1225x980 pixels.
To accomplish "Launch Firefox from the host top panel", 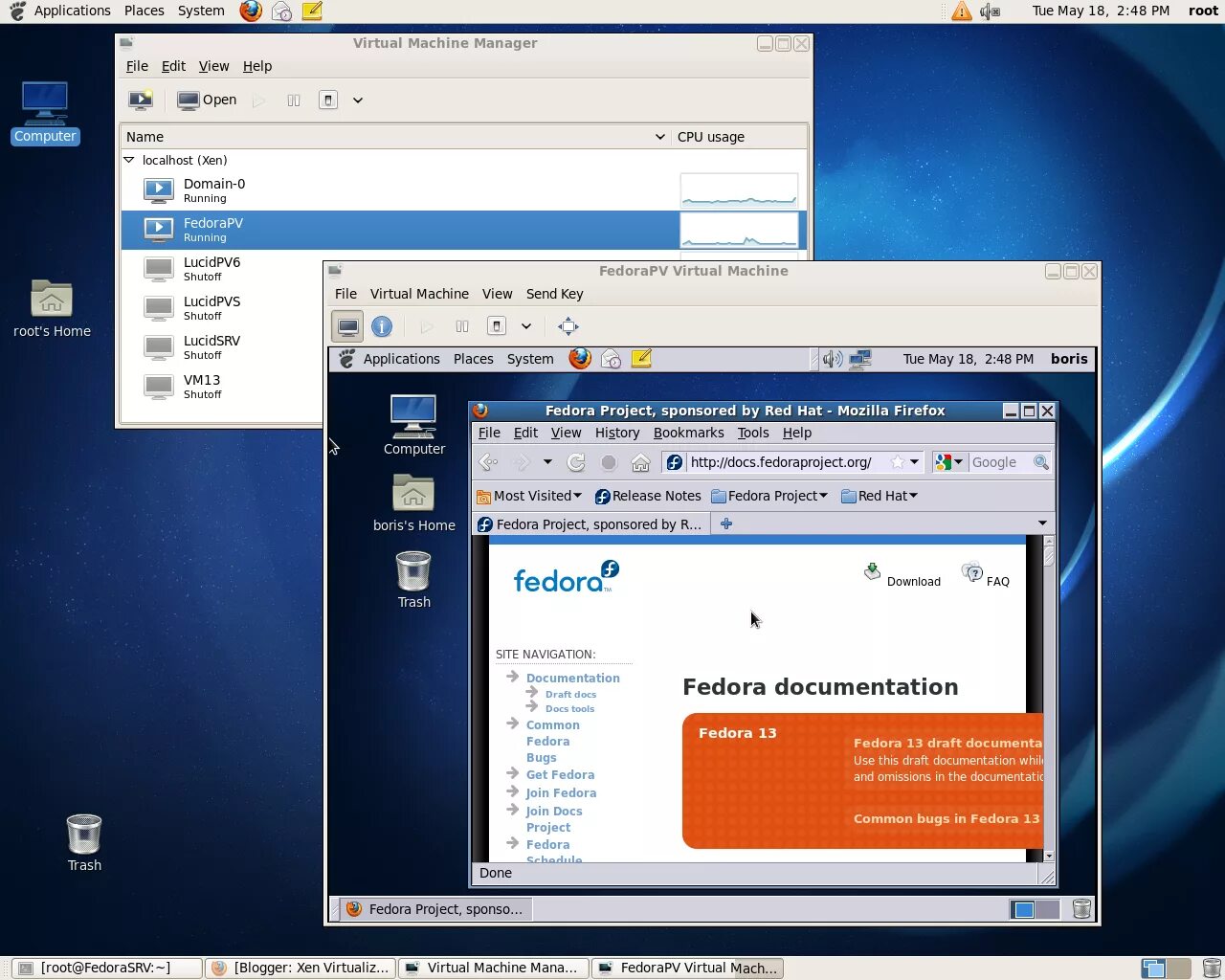I will coord(251,11).
